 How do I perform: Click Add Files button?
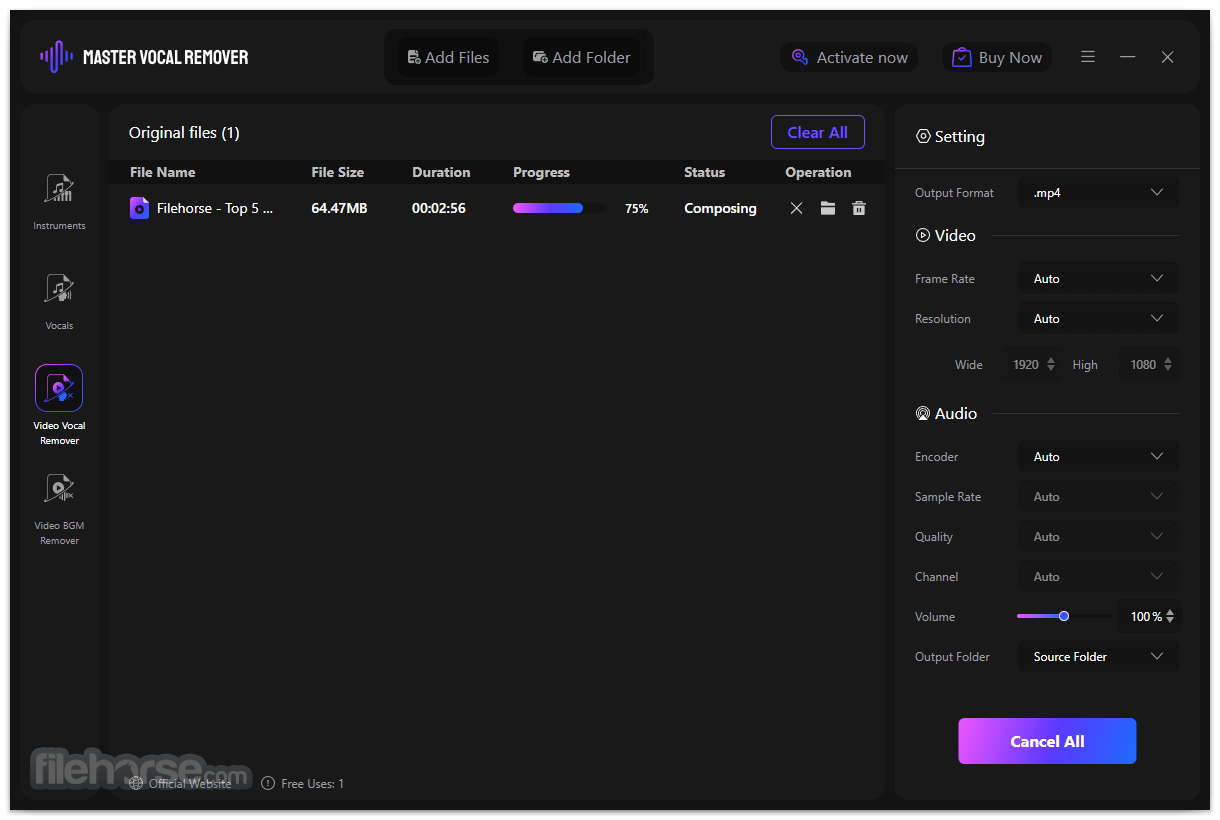coord(448,57)
